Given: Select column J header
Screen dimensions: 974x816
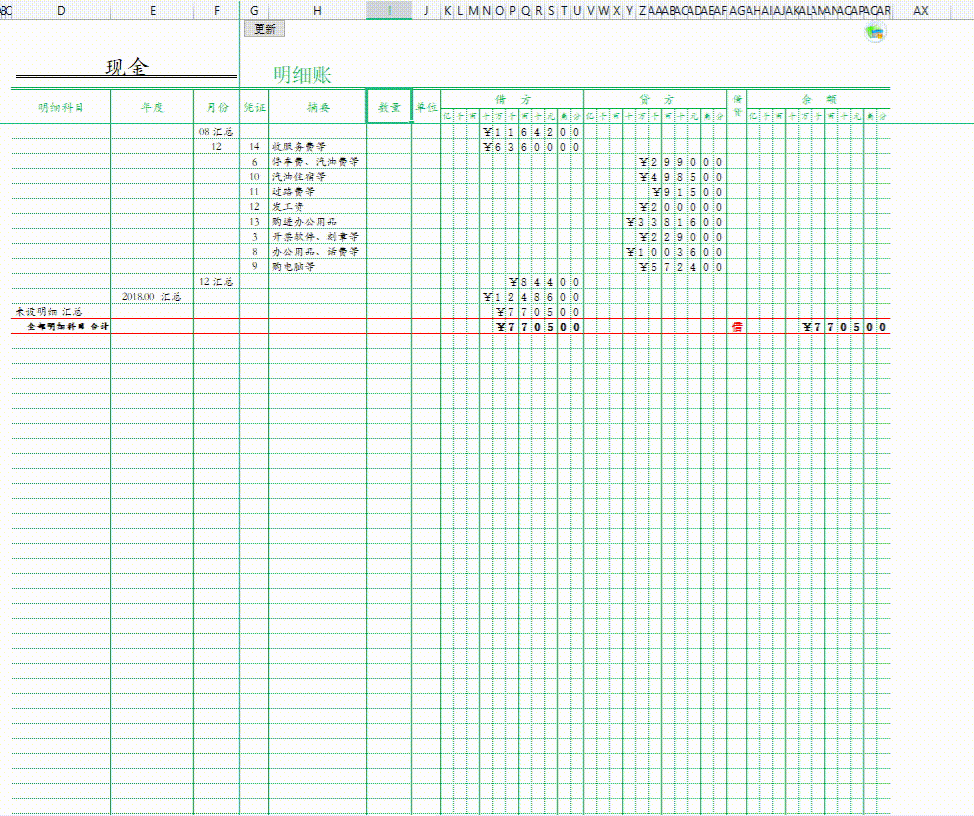Looking at the screenshot, I should 426,10.
